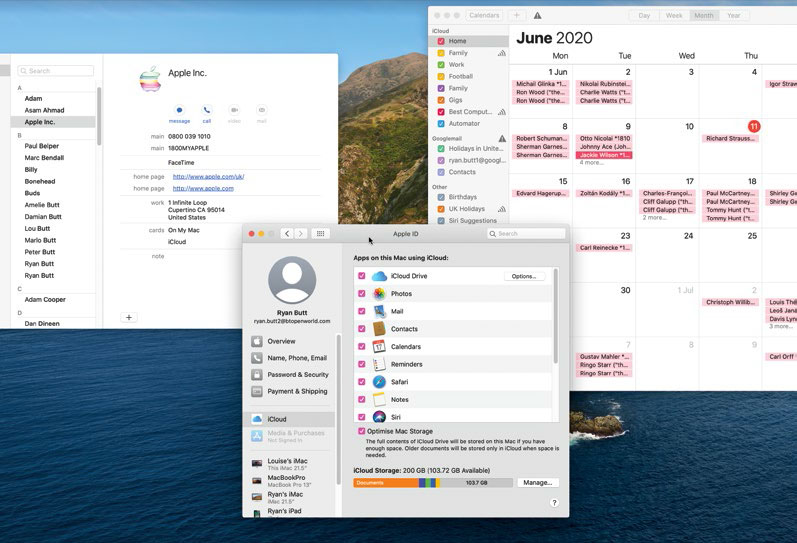
Task: Click the Apple Inc. rainbow logo picture
Action: pyautogui.click(x=151, y=79)
